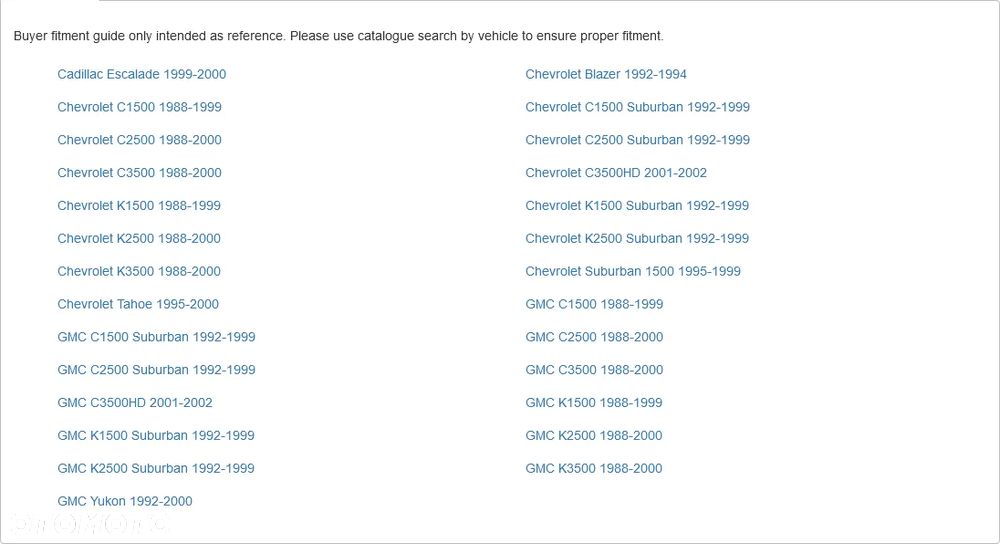
Task: Open GMC Yukon 1992-2000 link
Action: [x=124, y=501]
